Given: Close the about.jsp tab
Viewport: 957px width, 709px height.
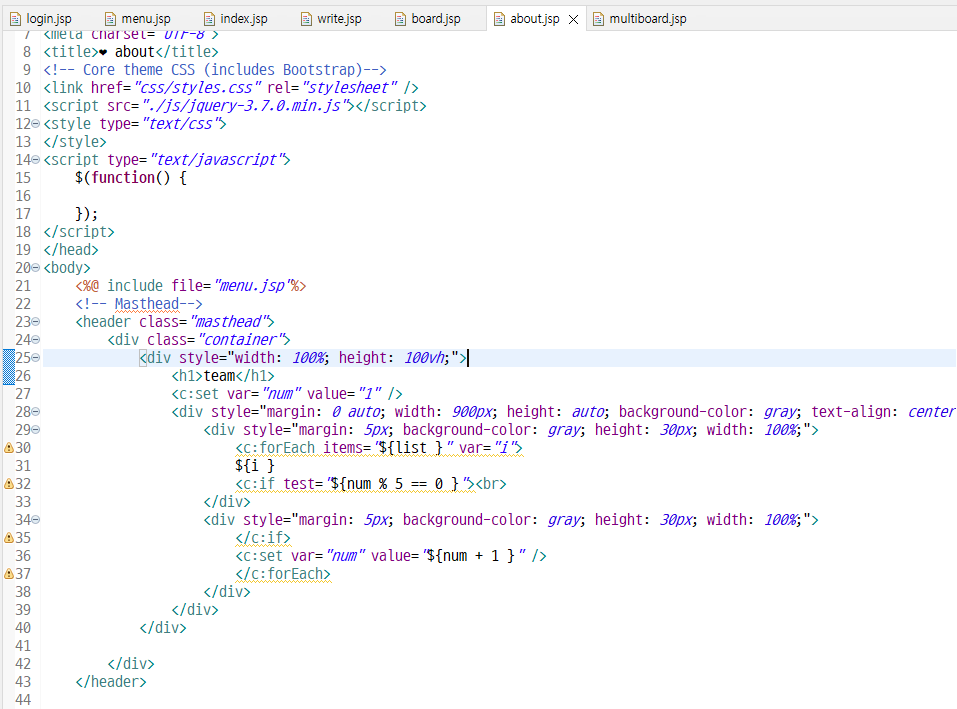Looking at the screenshot, I should tap(574, 20).
